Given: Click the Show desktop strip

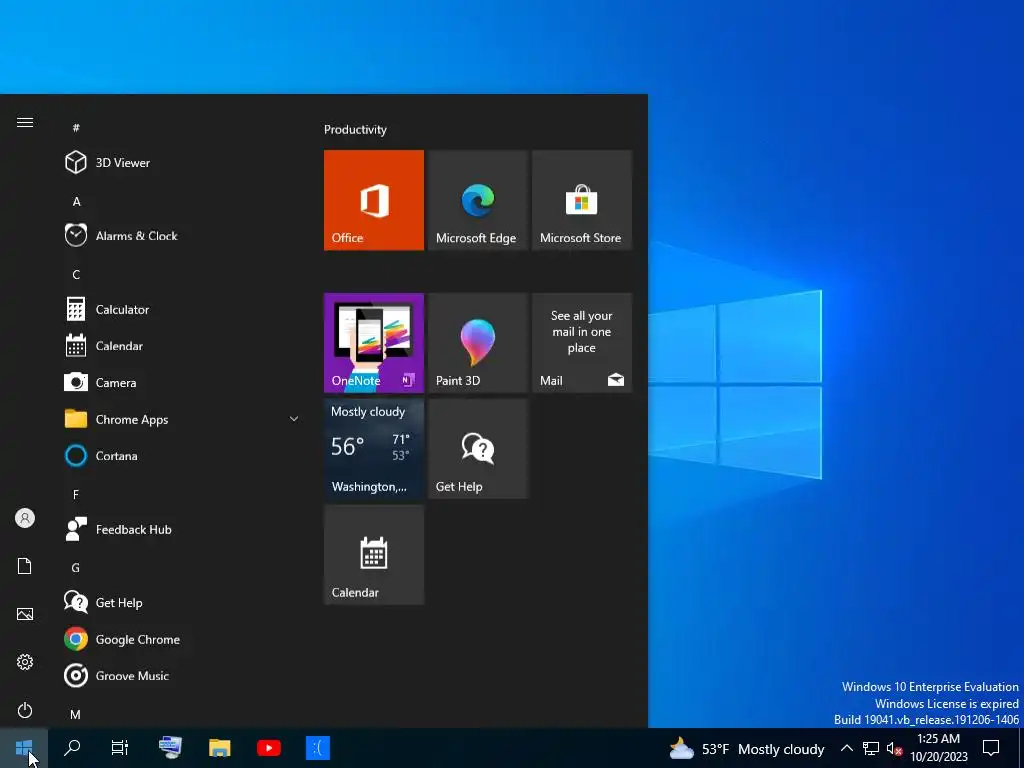Looking at the screenshot, I should pyautogui.click(x=1021, y=748).
